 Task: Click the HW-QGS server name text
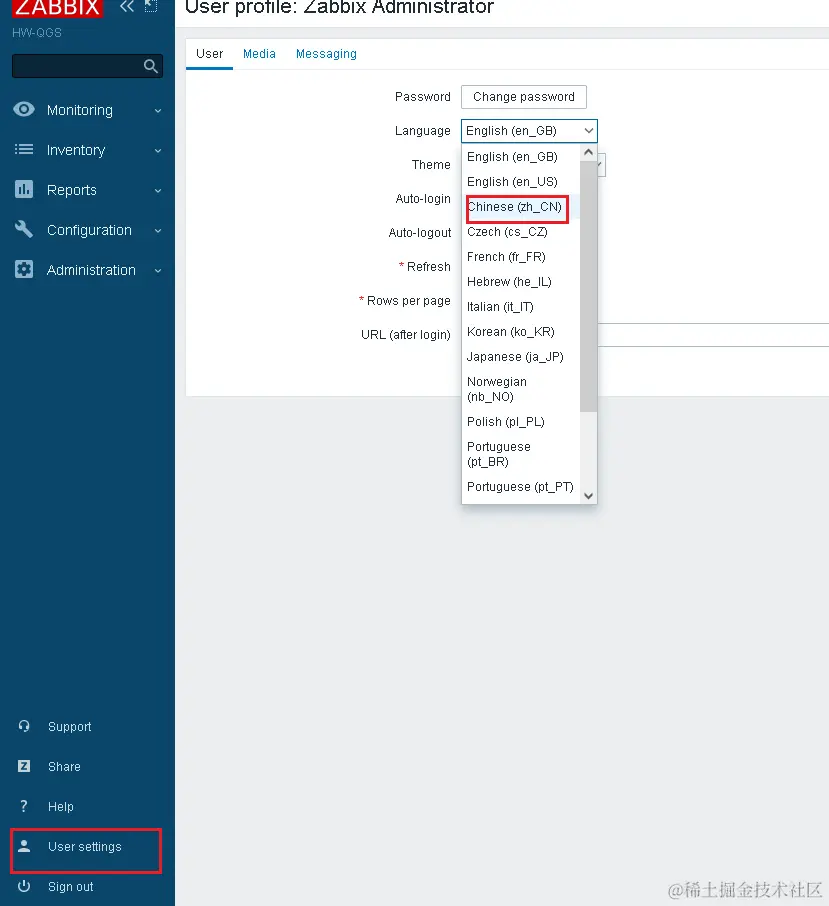[36, 33]
